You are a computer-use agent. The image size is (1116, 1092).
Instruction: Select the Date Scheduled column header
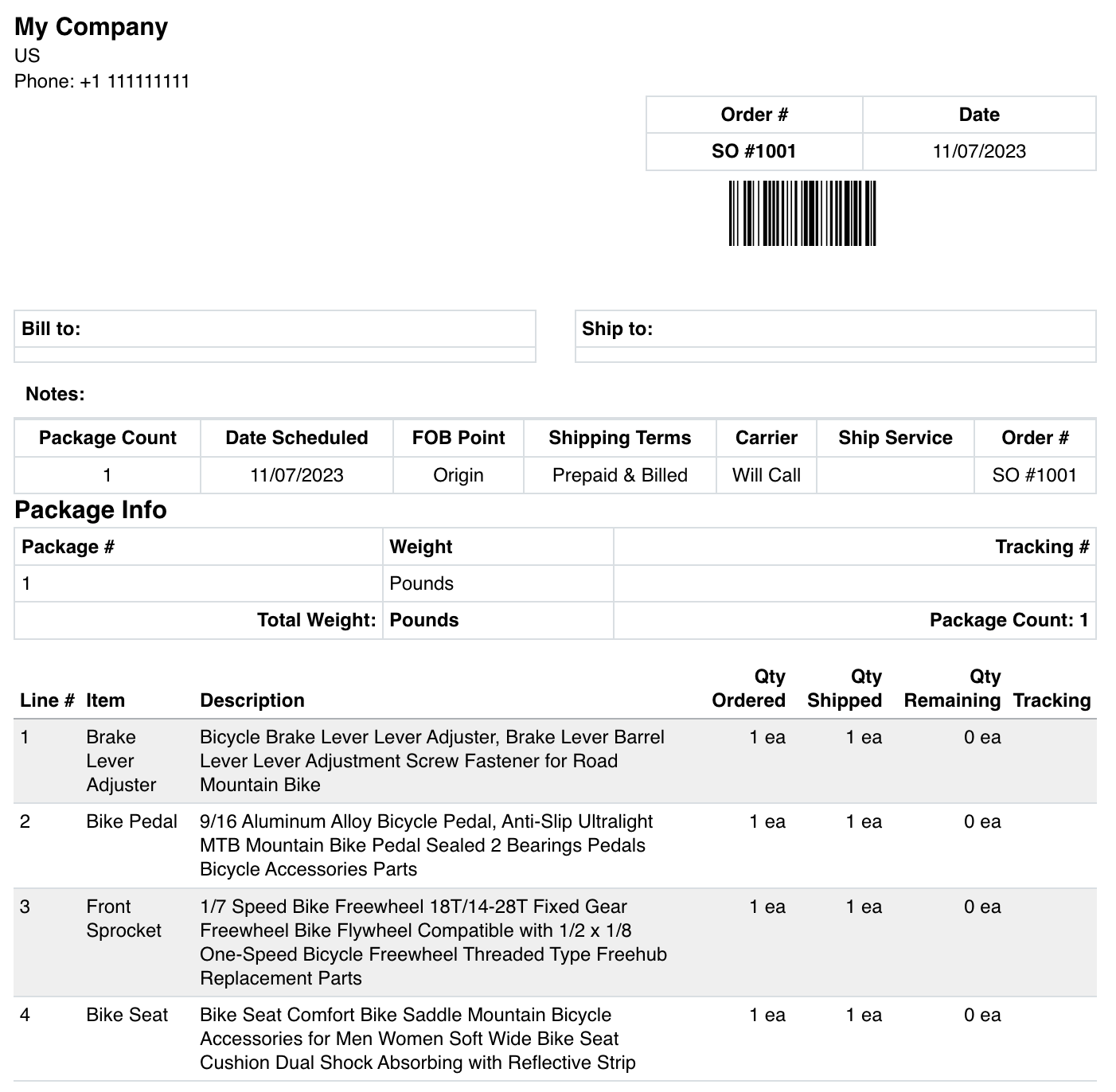click(297, 438)
